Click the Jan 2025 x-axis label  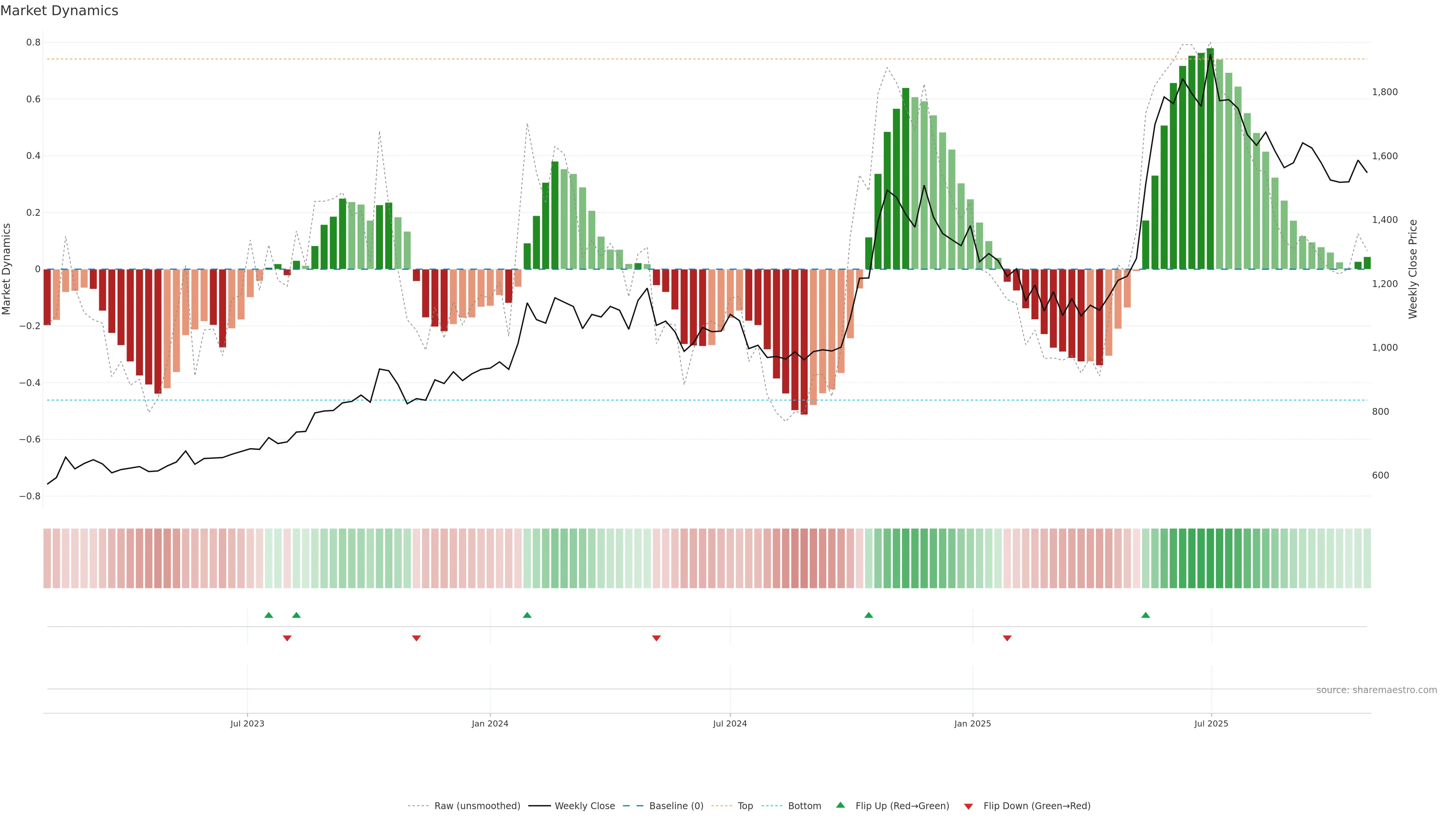[x=972, y=723]
